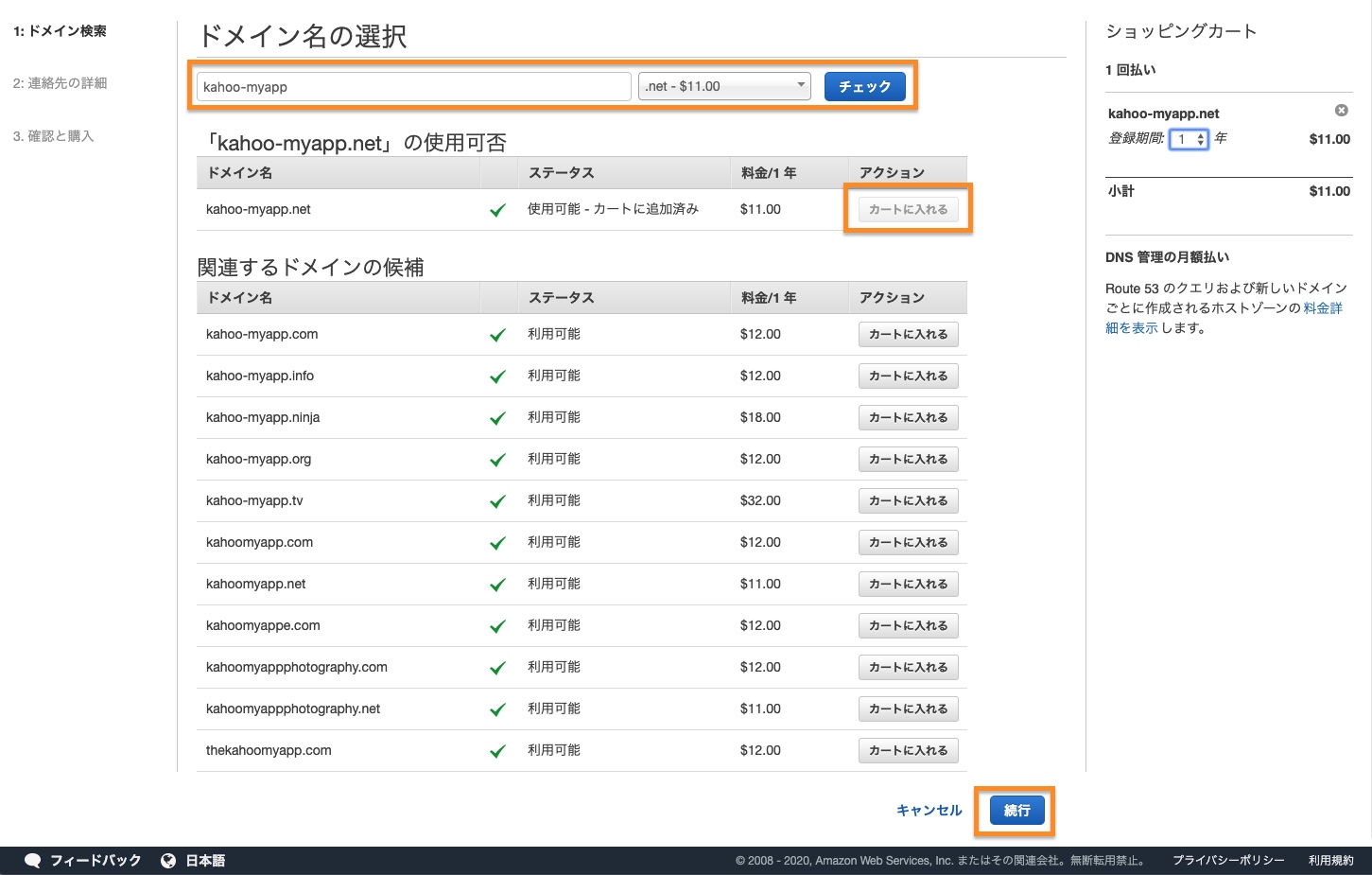Viewport: 1372px width, 875px height.
Task: Click the globe language icon in footer
Action: [x=168, y=861]
